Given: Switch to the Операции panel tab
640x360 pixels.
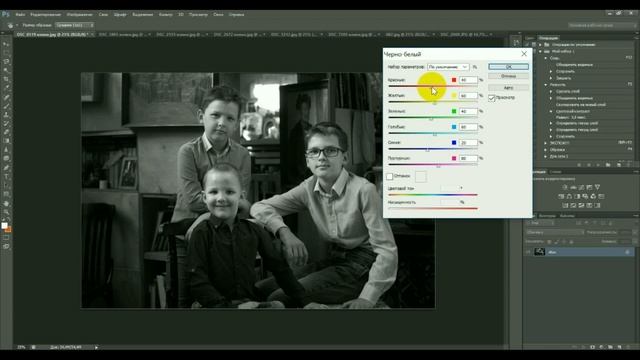Looking at the screenshot, I should point(549,38).
